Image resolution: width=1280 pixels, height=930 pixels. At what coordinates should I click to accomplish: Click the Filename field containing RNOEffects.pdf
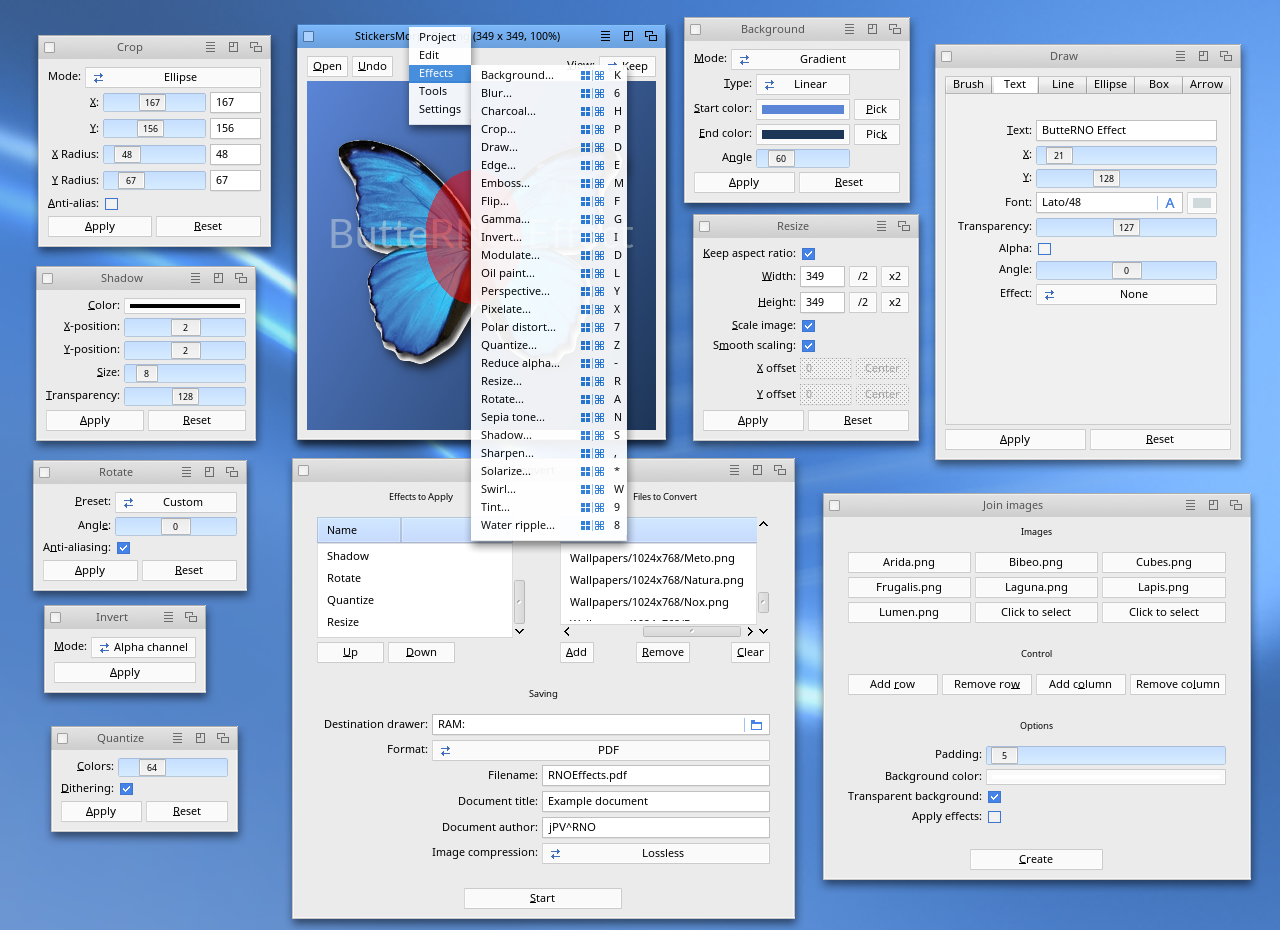tap(655, 775)
